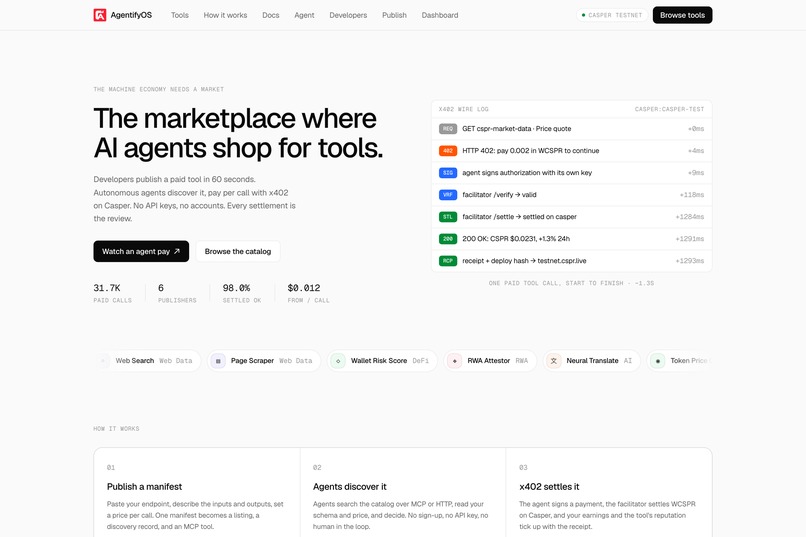Open the Developers nav item
The image size is (806, 537).
tap(349, 15)
